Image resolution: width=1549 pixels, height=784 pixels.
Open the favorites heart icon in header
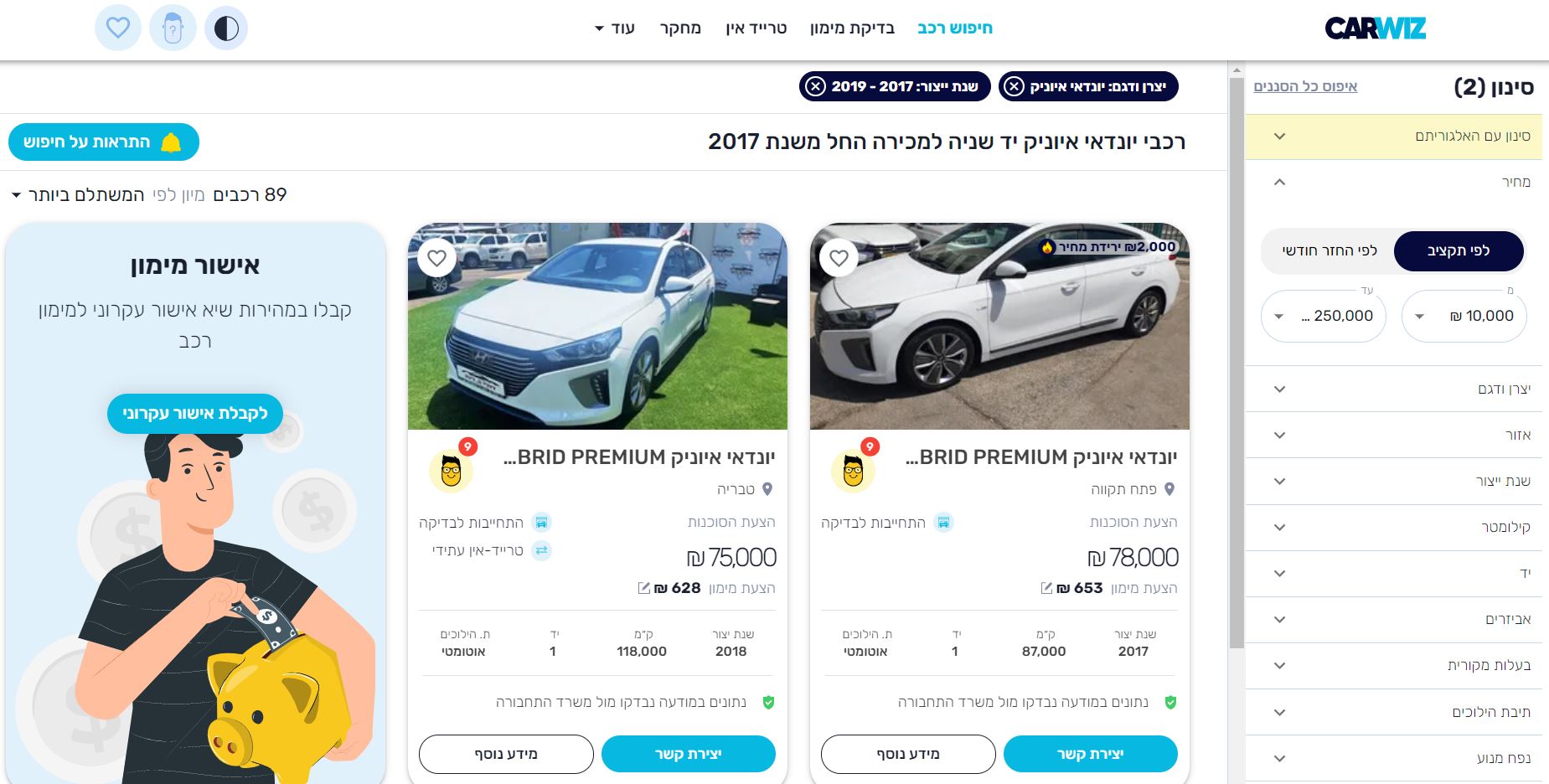pos(118,28)
